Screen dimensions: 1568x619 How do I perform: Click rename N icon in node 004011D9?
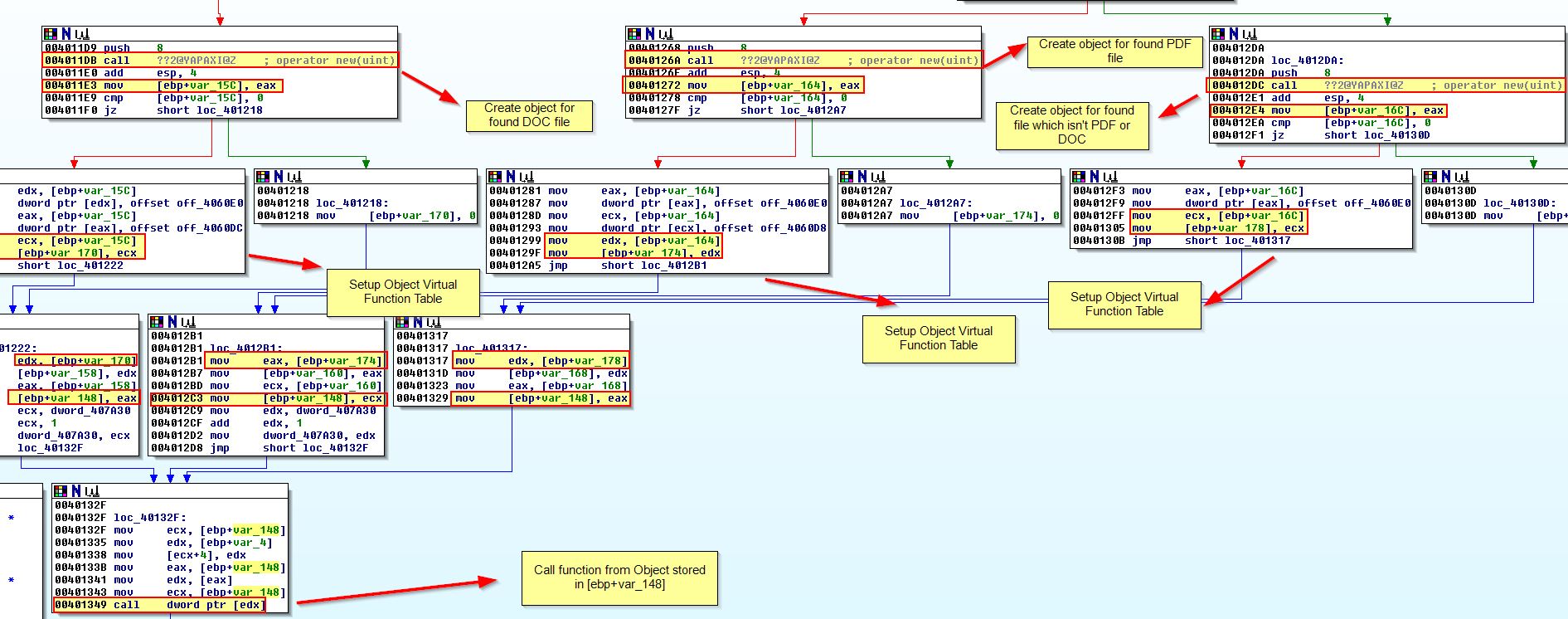(x=66, y=34)
